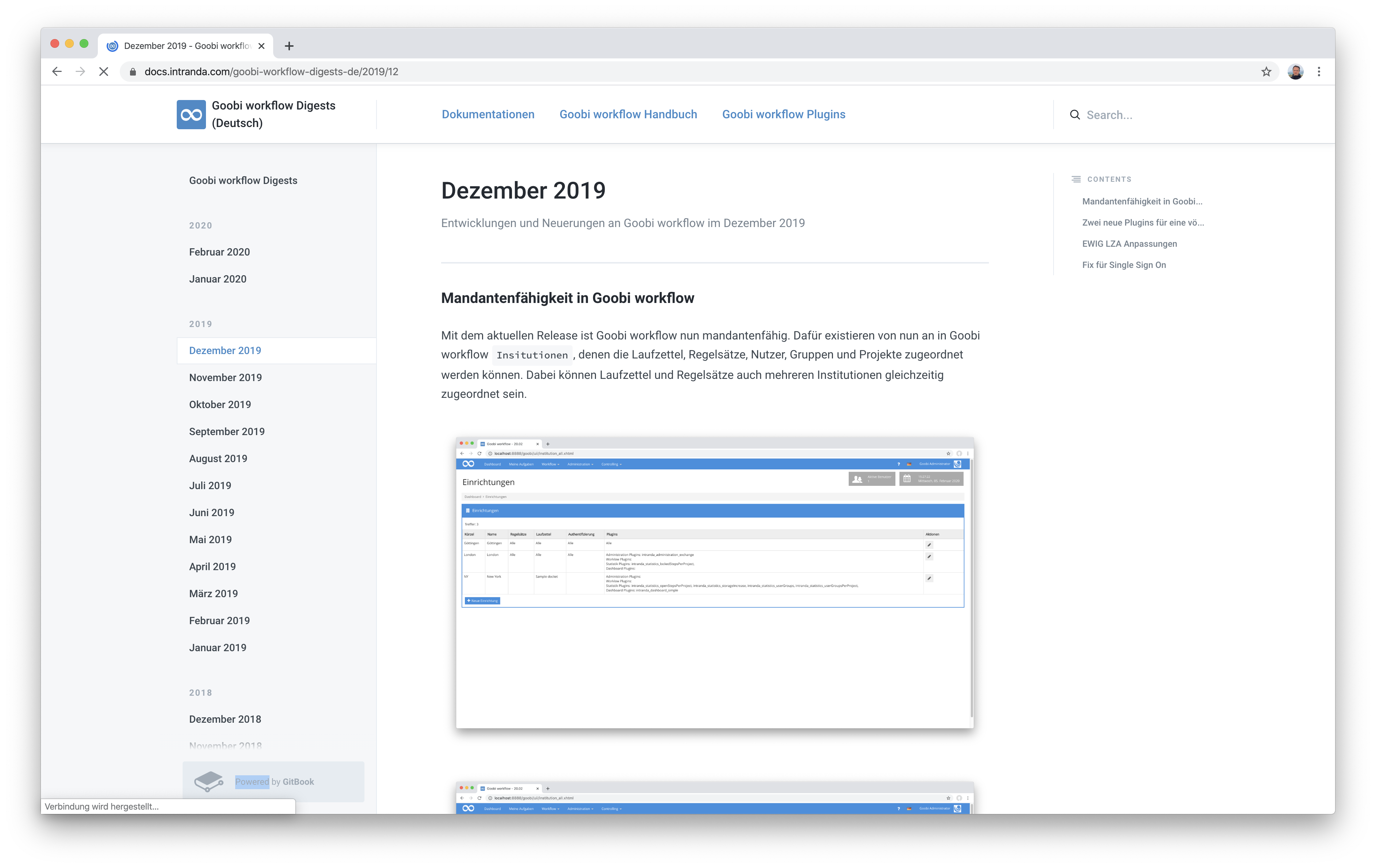Screen dimensions: 1376x868
Task: Open Goobi workflow Plugins link
Action: [783, 114]
